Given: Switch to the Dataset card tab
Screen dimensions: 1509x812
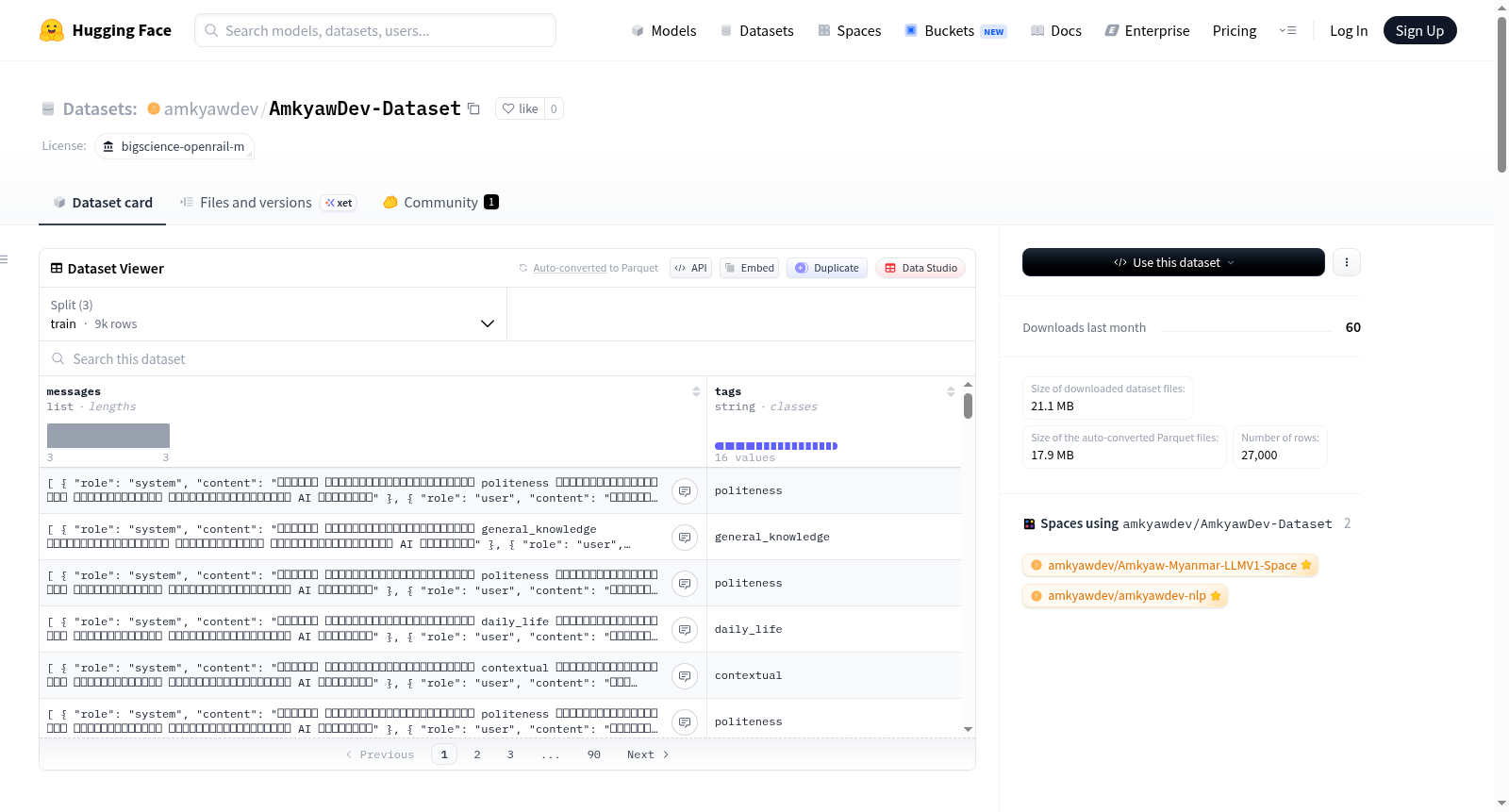Looking at the screenshot, I should 103,202.
